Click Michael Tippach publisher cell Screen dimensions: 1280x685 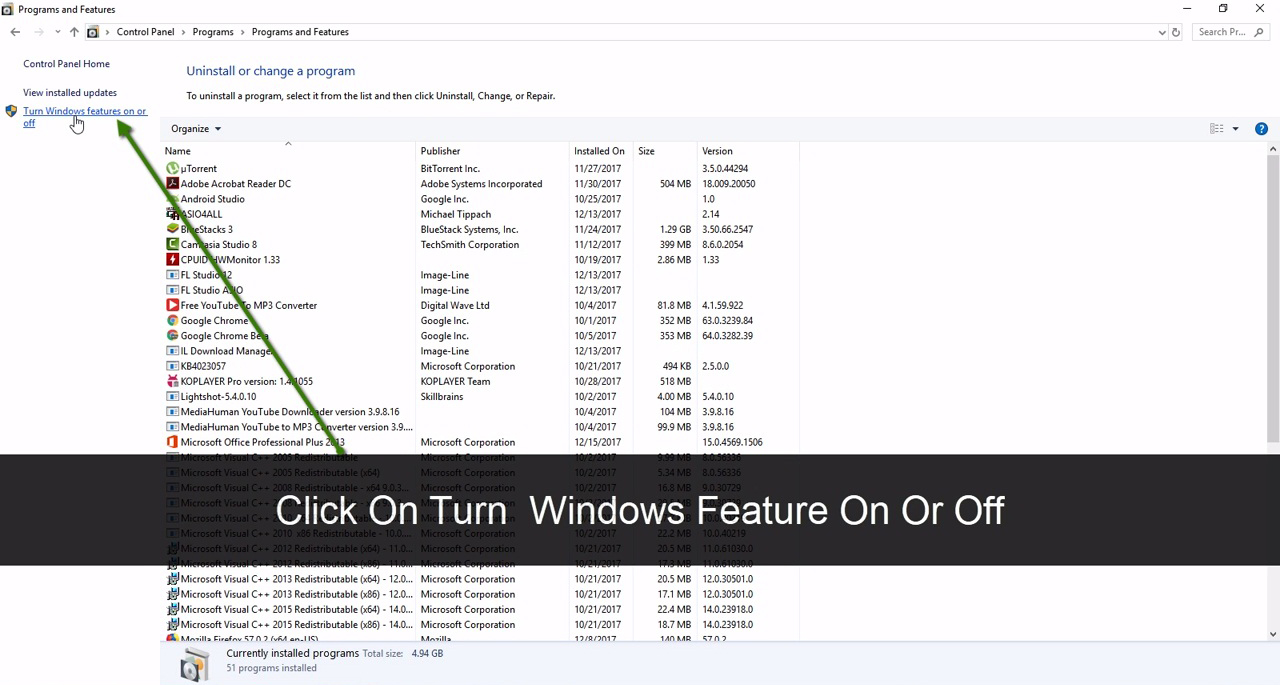(x=456, y=214)
